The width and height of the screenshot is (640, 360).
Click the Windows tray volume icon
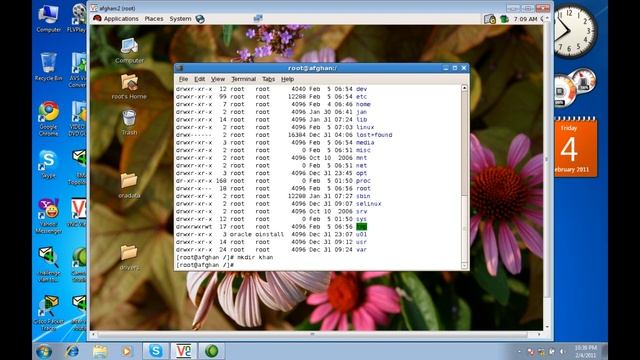point(562,351)
